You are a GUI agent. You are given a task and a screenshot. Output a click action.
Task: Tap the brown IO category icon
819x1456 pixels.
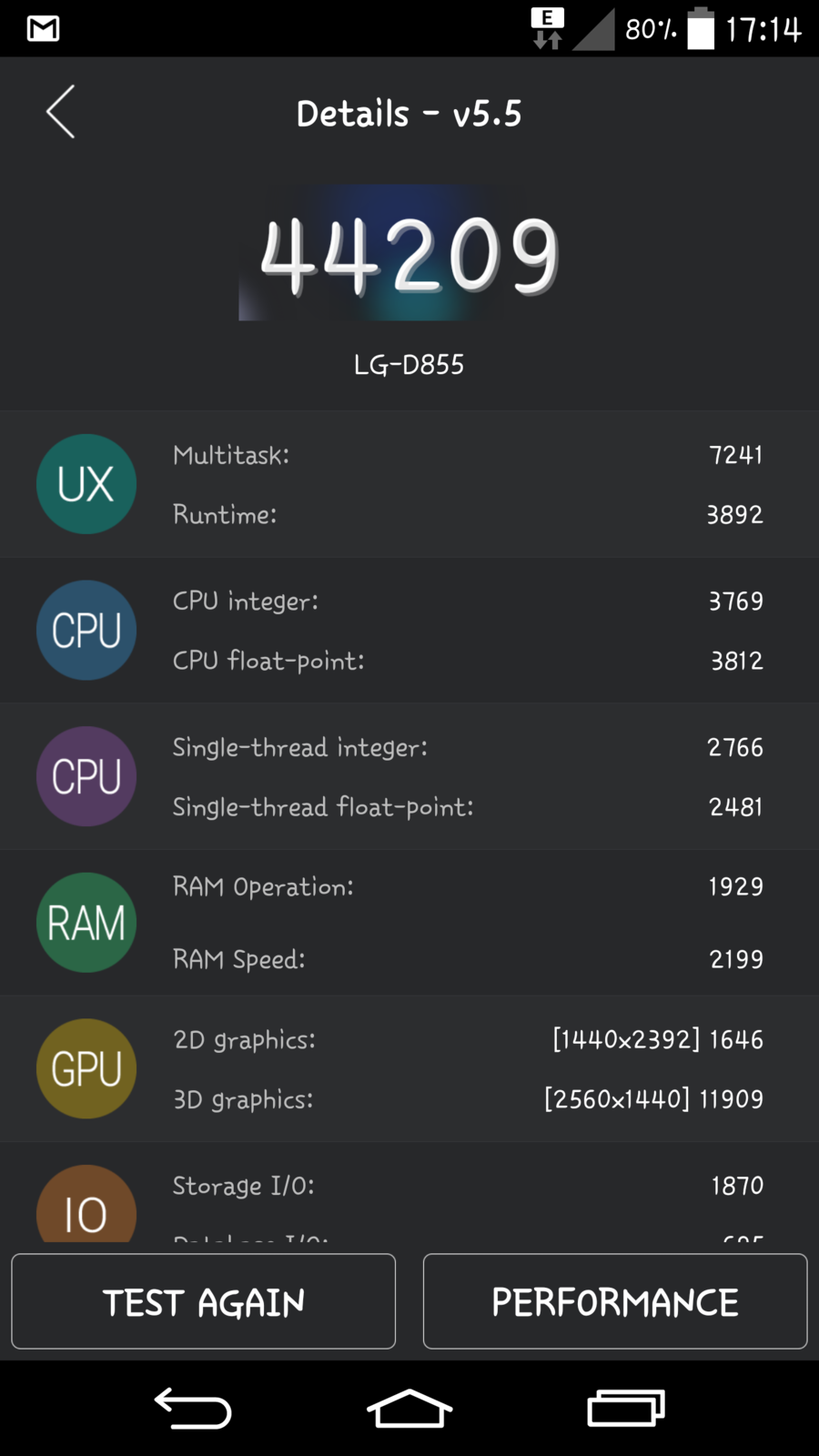[86, 1207]
